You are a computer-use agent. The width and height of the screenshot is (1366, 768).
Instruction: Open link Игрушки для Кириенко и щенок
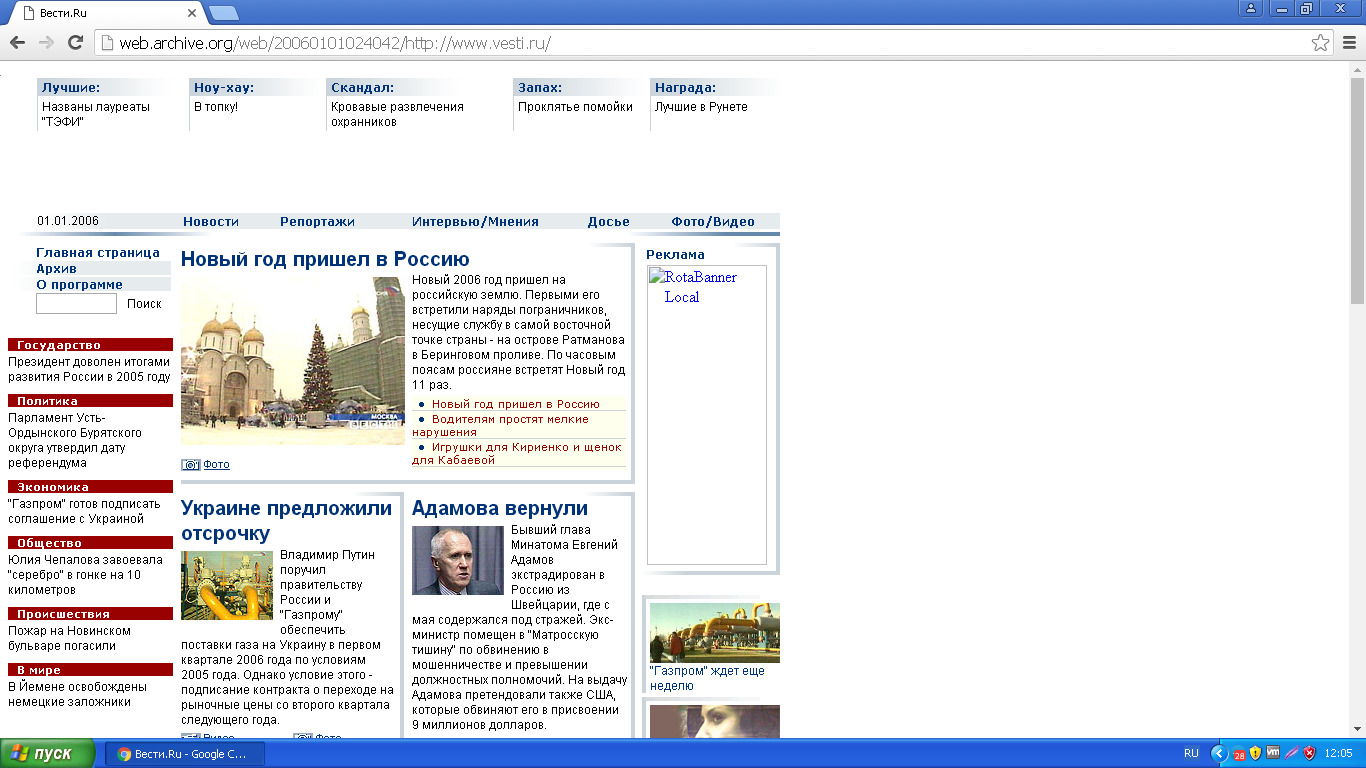[x=517, y=453]
